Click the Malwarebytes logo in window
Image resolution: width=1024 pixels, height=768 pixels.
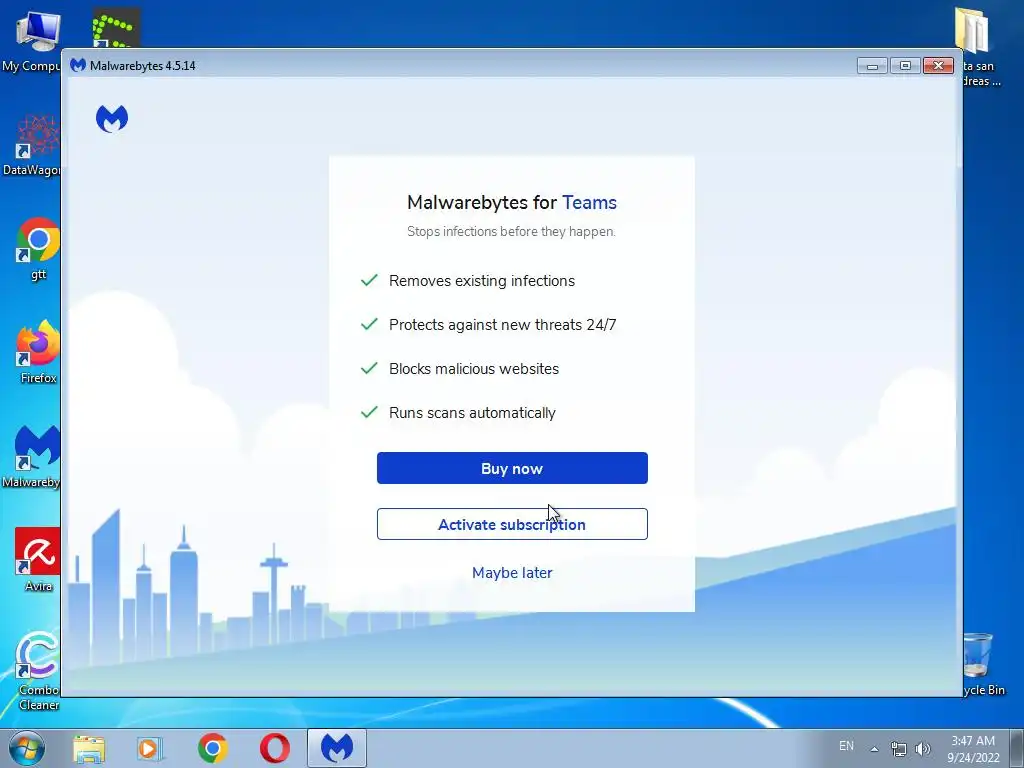(x=112, y=119)
